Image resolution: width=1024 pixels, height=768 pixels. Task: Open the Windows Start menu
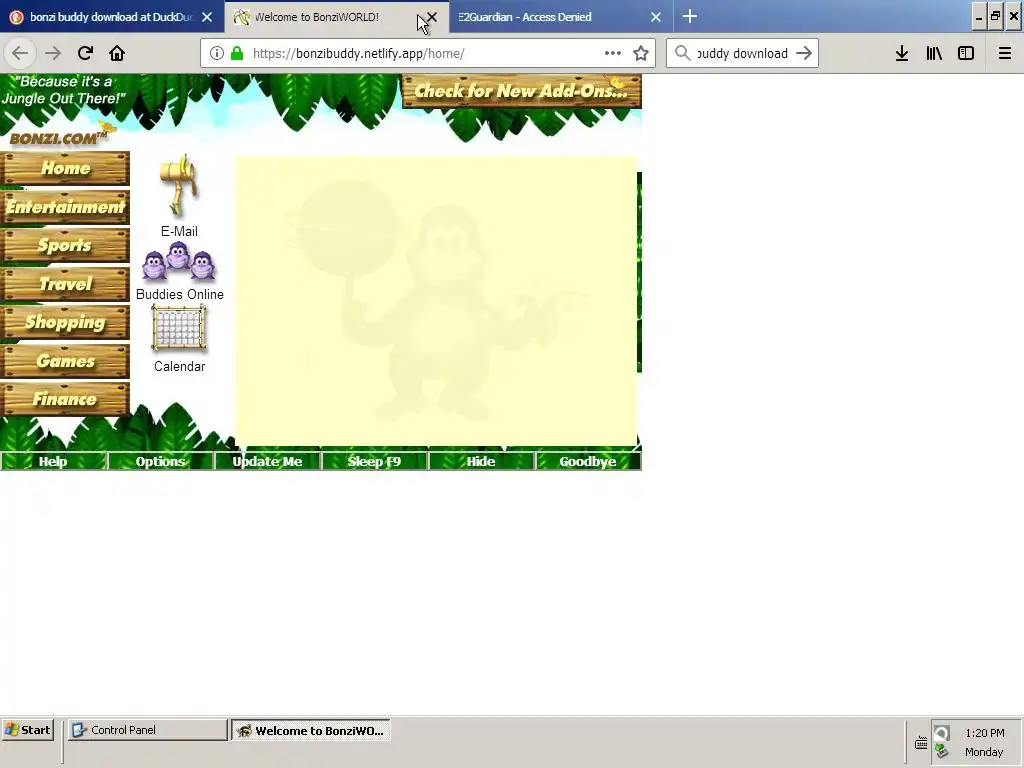click(x=27, y=730)
